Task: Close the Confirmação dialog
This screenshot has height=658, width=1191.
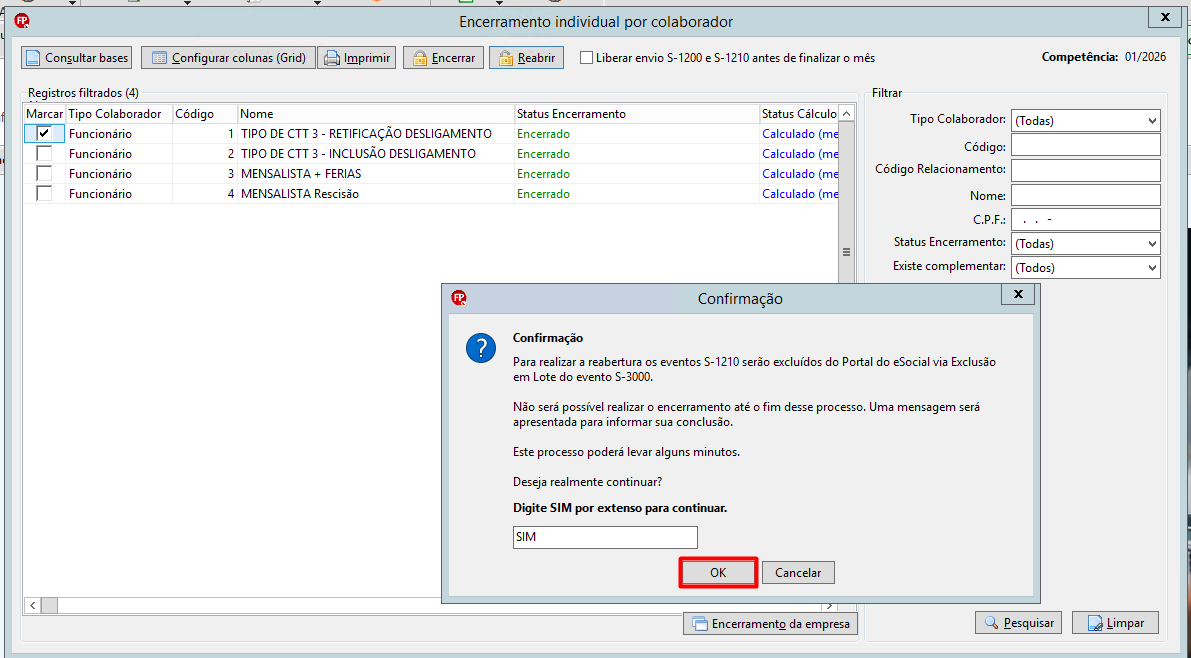Action: pyautogui.click(x=1018, y=295)
